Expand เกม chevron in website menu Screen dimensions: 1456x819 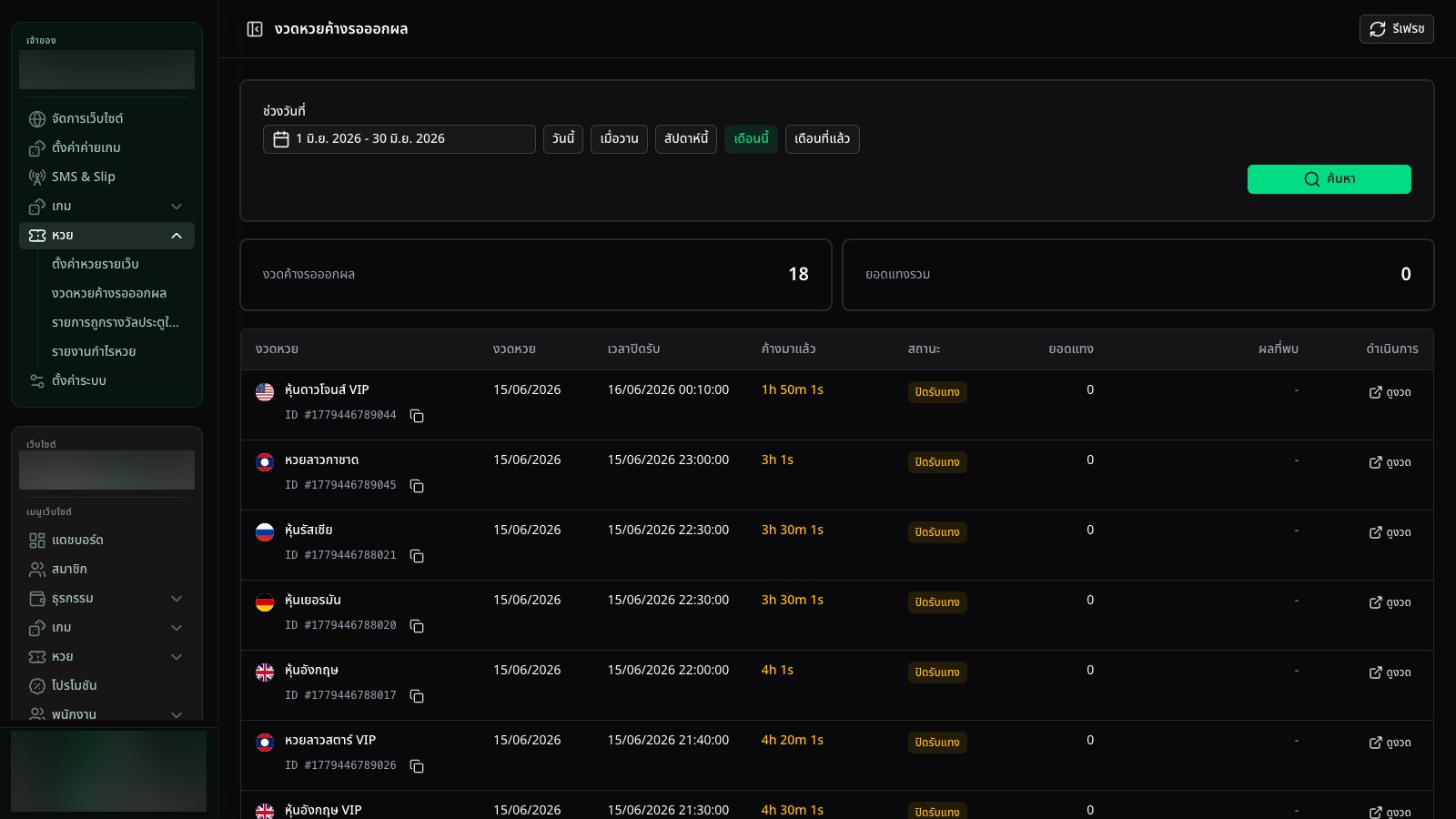coord(177,628)
